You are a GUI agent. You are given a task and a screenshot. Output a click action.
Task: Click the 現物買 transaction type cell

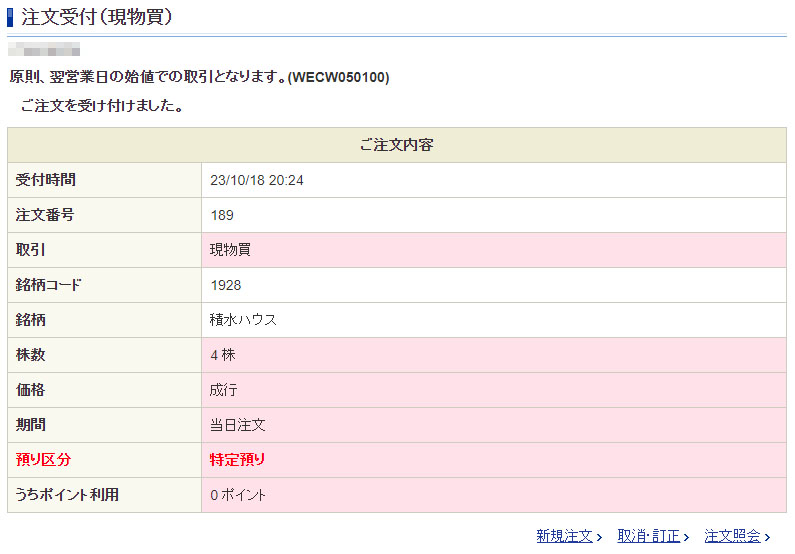(x=230, y=250)
